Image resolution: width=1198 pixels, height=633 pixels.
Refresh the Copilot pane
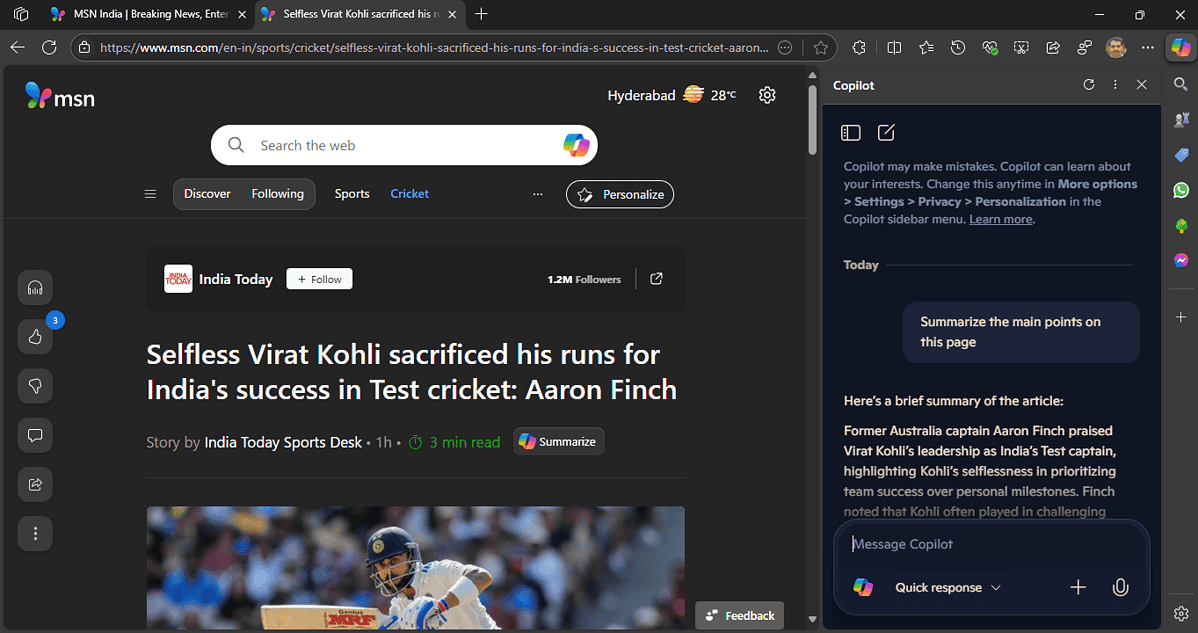[x=1089, y=85]
